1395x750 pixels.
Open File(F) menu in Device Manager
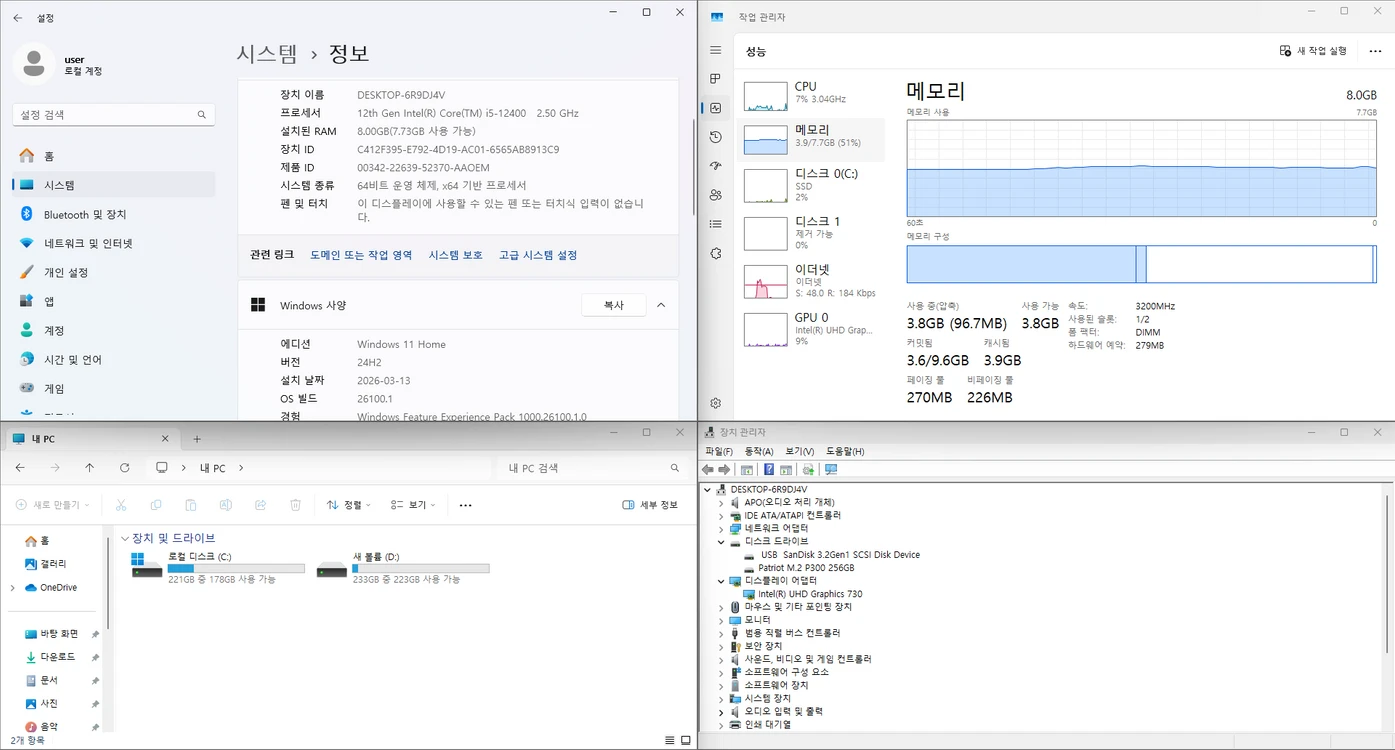pos(718,451)
